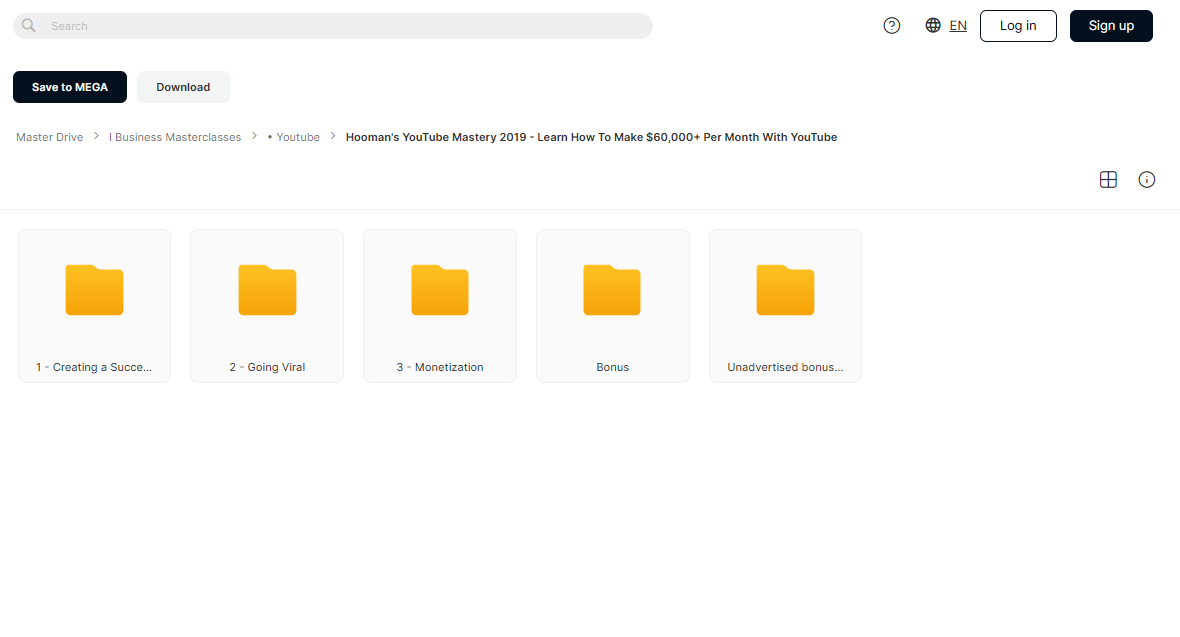The image size is (1180, 637).
Task: Open the '1 - Creating a Succe...' folder icon
Action: 94,290
